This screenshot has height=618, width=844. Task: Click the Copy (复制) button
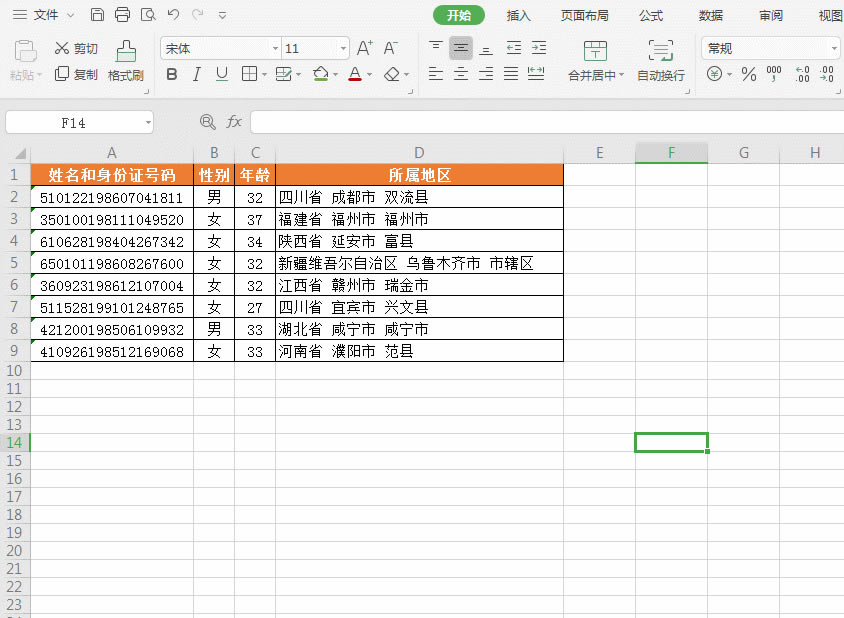76,74
